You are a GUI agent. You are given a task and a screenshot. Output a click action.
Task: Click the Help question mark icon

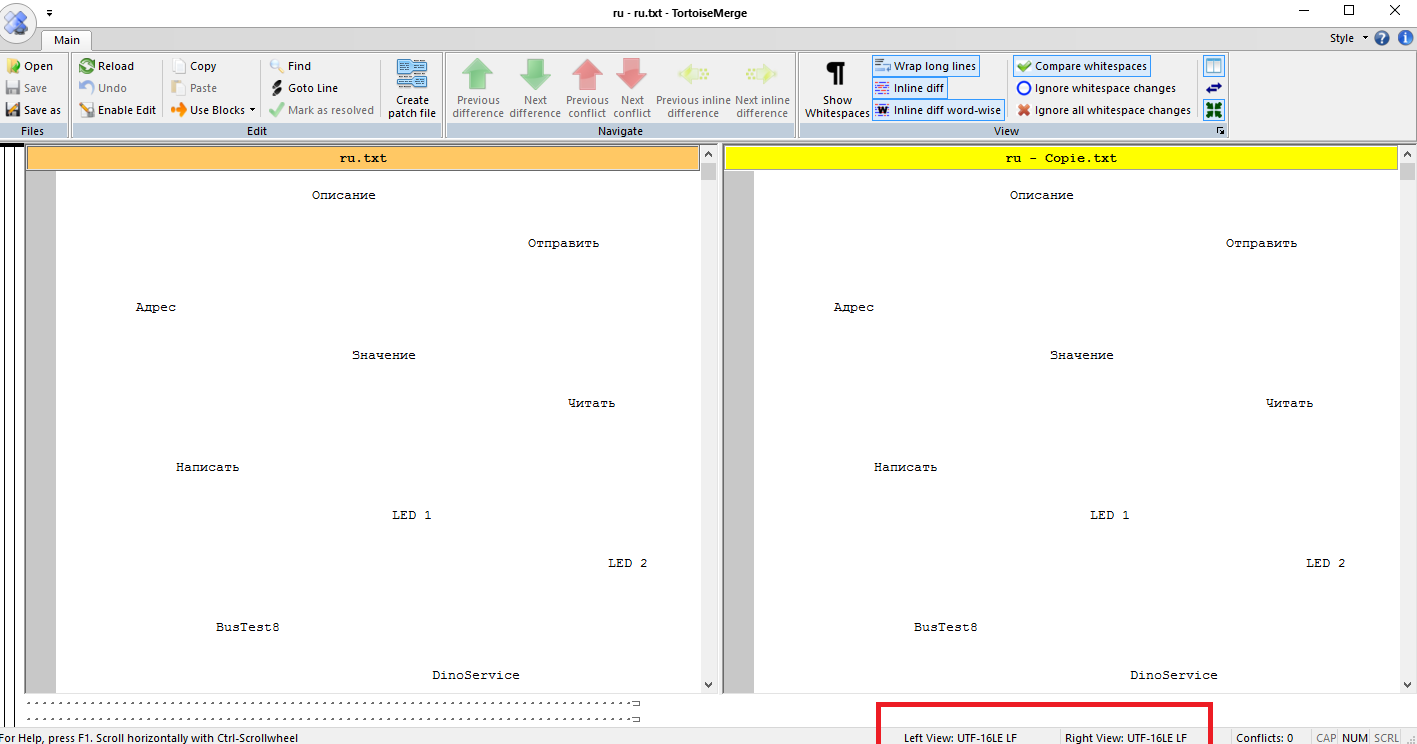tap(1382, 38)
